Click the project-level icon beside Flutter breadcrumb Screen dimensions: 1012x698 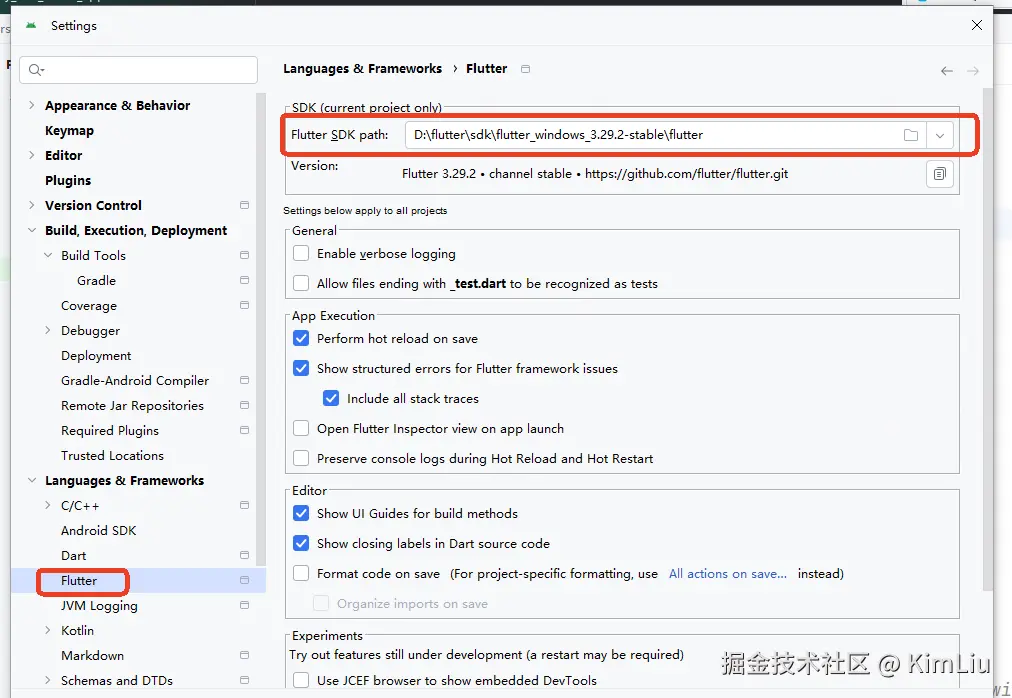(x=525, y=69)
